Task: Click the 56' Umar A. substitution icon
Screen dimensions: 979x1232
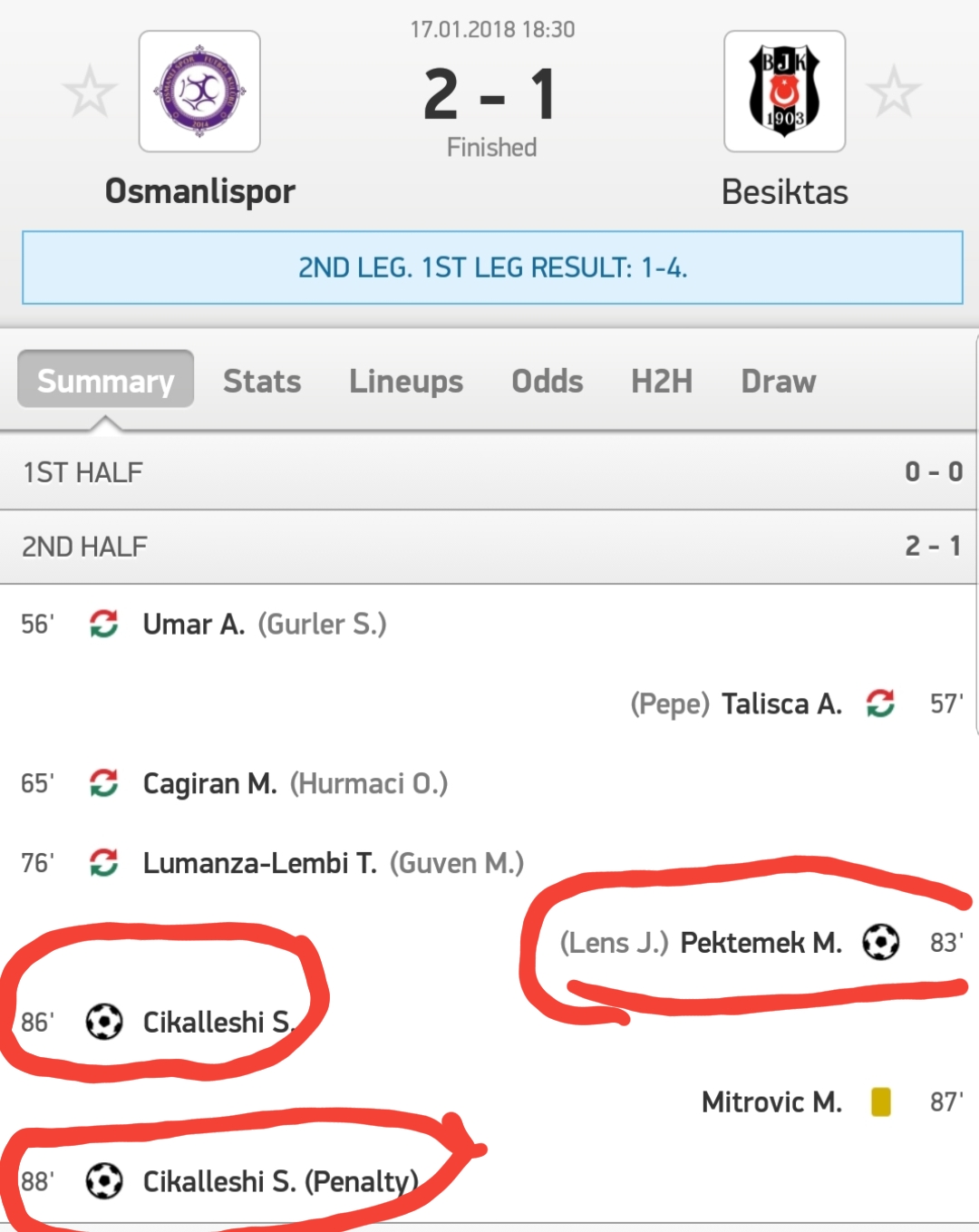Action: (104, 624)
